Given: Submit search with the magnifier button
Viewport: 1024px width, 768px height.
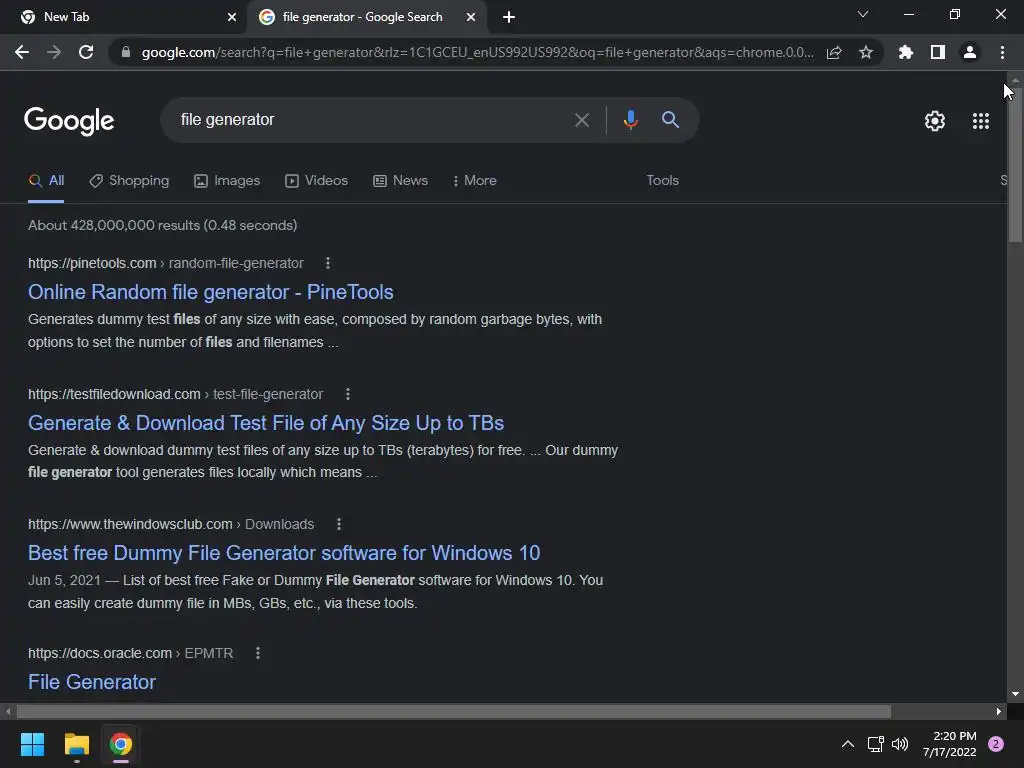Looking at the screenshot, I should [671, 120].
